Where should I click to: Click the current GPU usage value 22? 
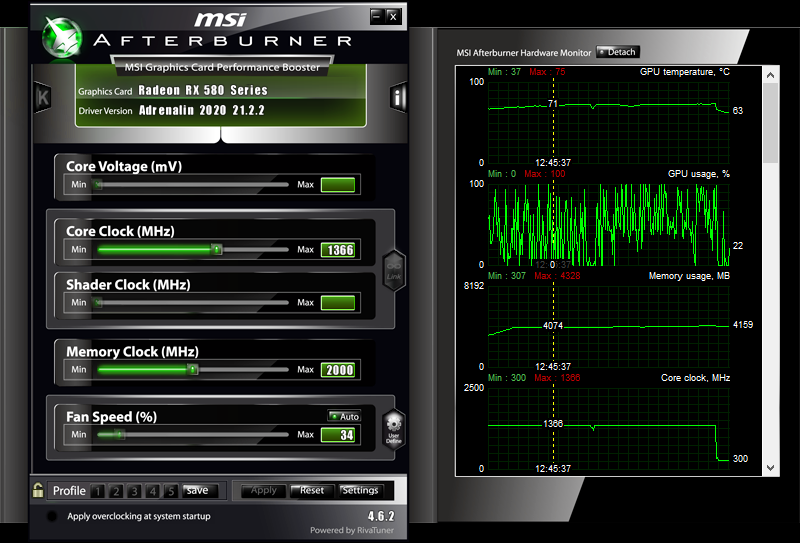[x=738, y=246]
